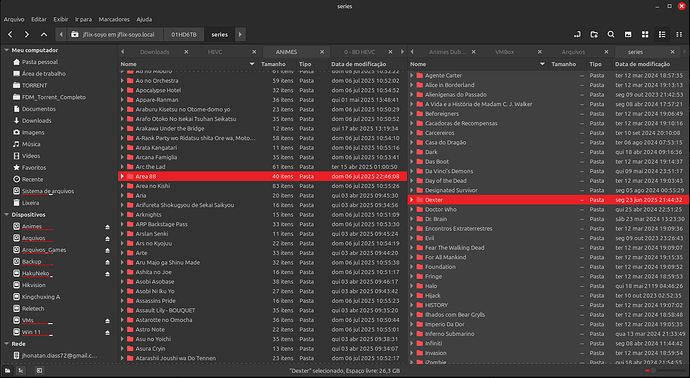Viewport: 690px width, 378px height.
Task: Show tree view in sidebar
Action: click(21, 371)
